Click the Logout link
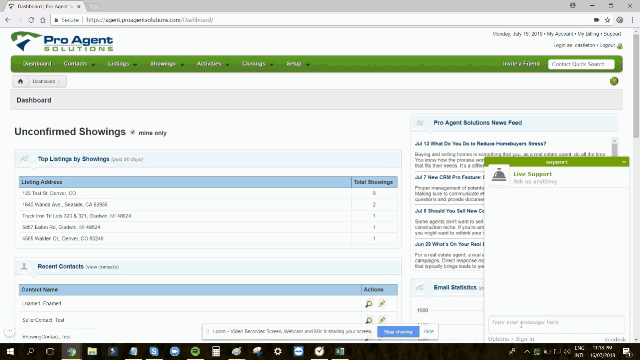This screenshot has height=360, width=640. (607, 45)
